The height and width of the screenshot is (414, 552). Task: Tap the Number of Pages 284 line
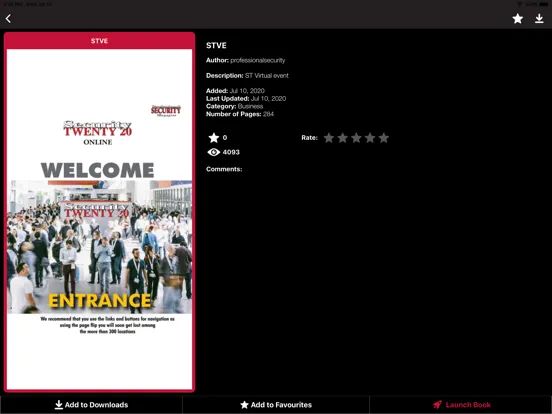point(240,114)
